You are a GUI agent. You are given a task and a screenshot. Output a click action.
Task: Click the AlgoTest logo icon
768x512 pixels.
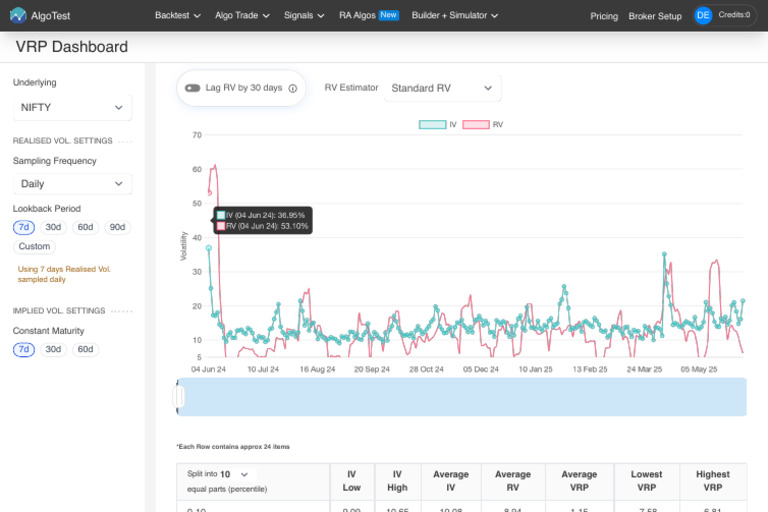point(18,15)
